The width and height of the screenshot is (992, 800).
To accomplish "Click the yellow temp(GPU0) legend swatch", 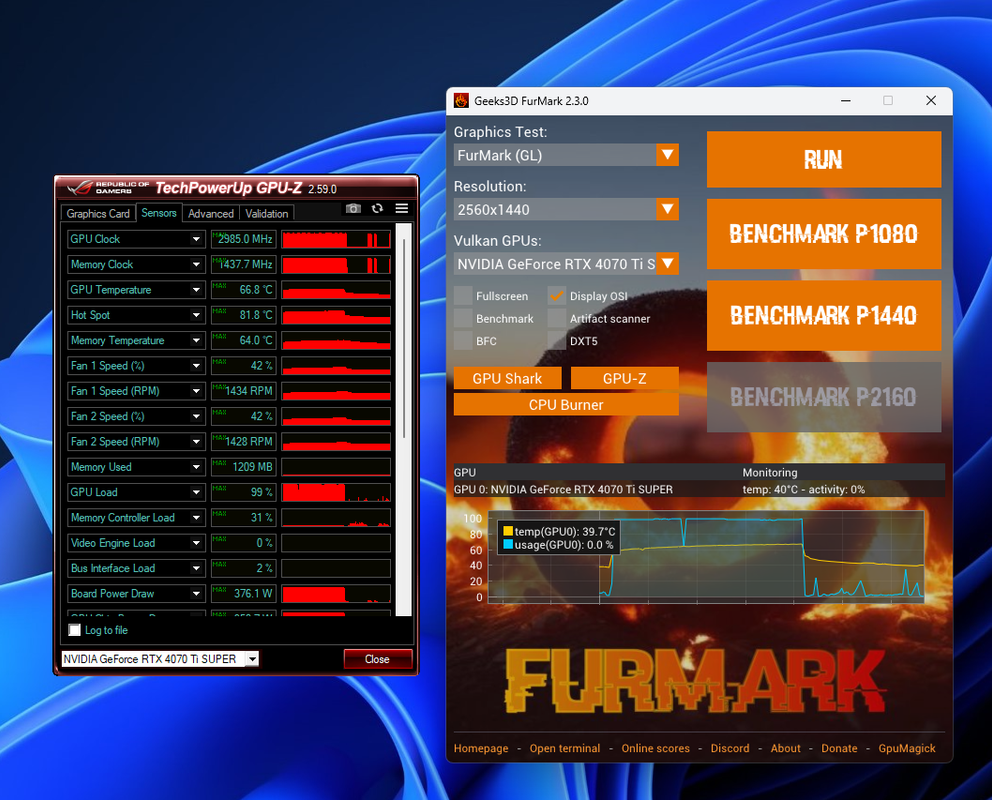I will (x=508, y=531).
